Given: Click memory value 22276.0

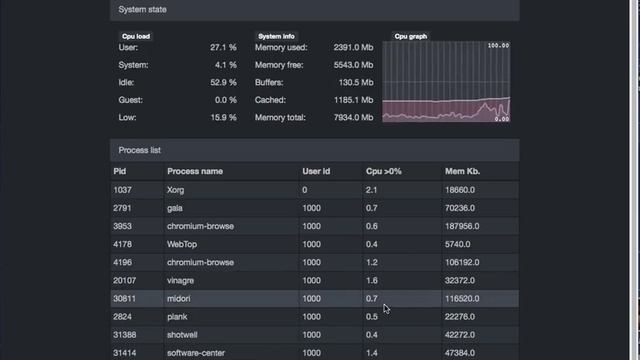Looking at the screenshot, I should tap(460, 317).
